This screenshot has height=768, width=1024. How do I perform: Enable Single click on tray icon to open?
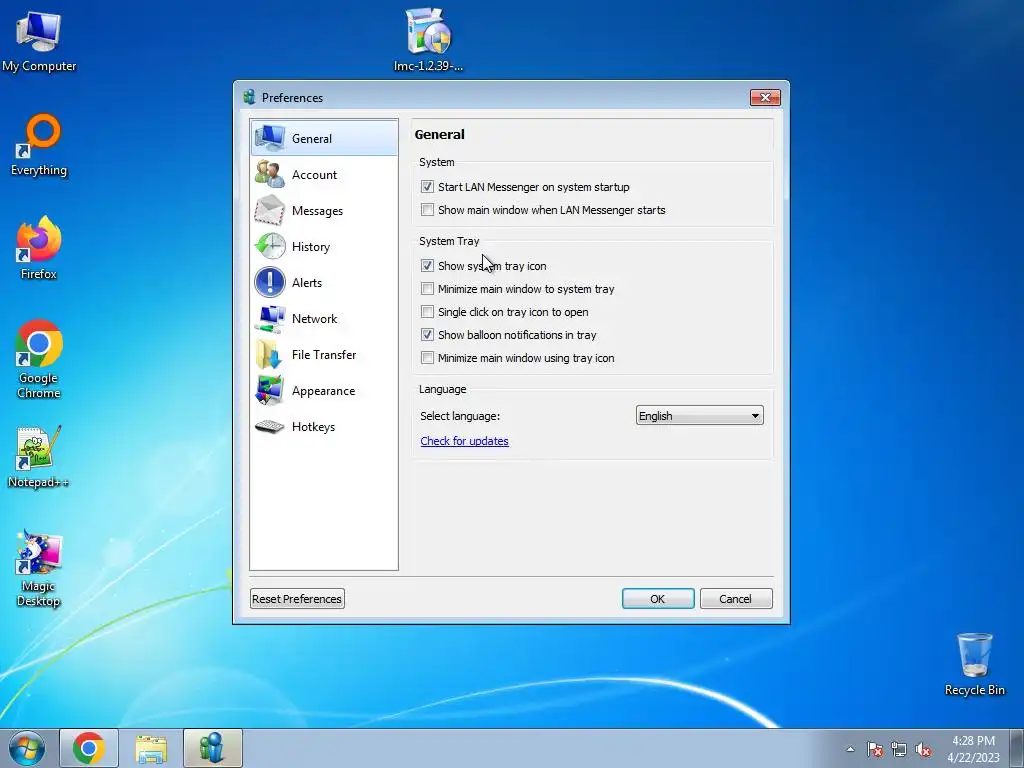coord(427,312)
